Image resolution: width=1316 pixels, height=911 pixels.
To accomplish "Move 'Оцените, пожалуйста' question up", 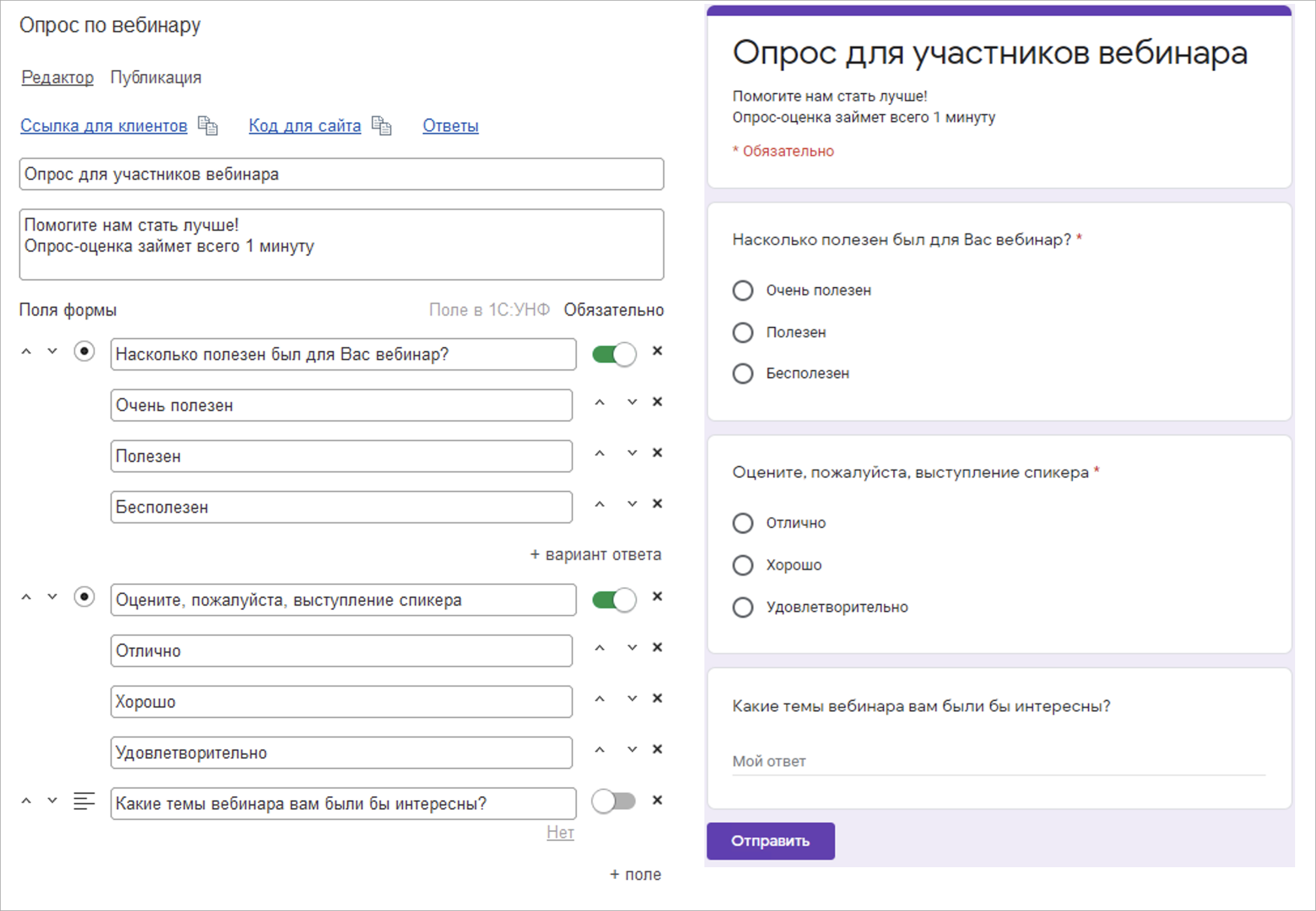I will pos(26,597).
